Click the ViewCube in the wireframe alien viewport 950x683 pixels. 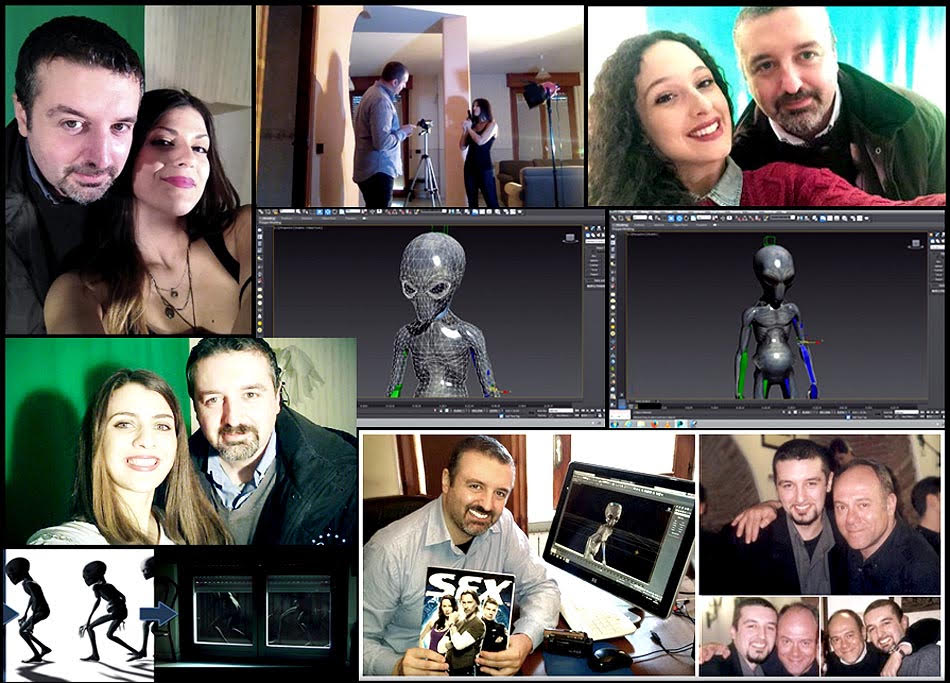pyautogui.click(x=571, y=238)
